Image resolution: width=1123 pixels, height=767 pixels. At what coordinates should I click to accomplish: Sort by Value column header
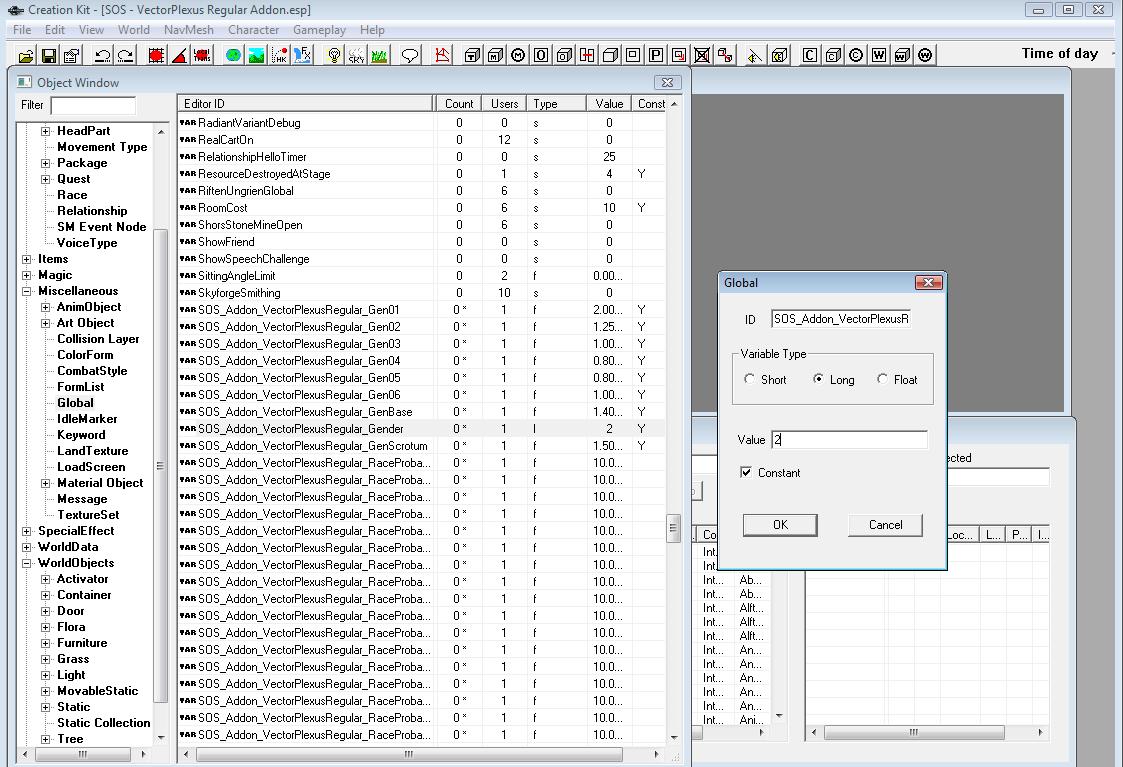pyautogui.click(x=609, y=104)
